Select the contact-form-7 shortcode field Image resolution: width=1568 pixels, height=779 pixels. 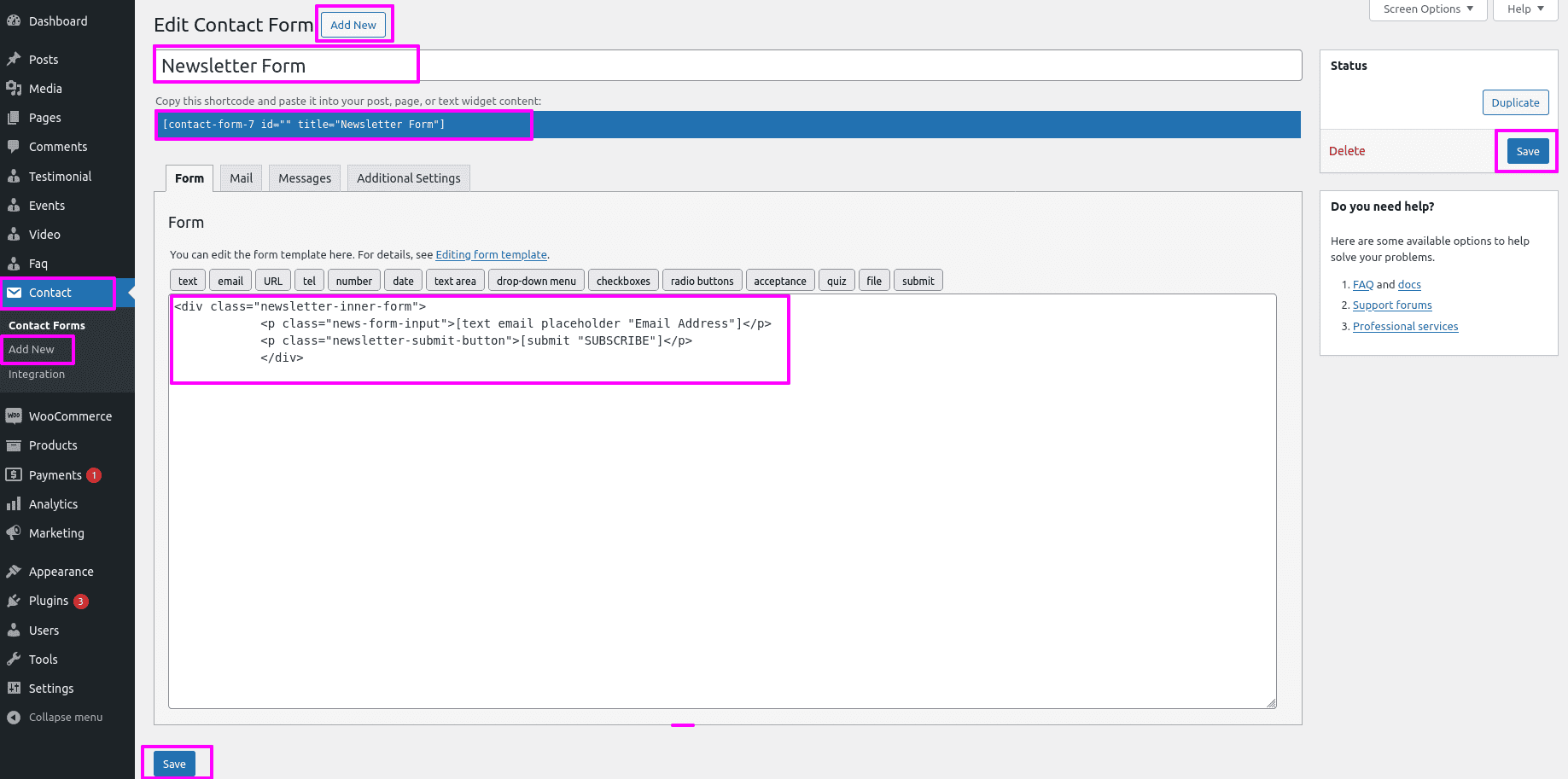(x=728, y=125)
